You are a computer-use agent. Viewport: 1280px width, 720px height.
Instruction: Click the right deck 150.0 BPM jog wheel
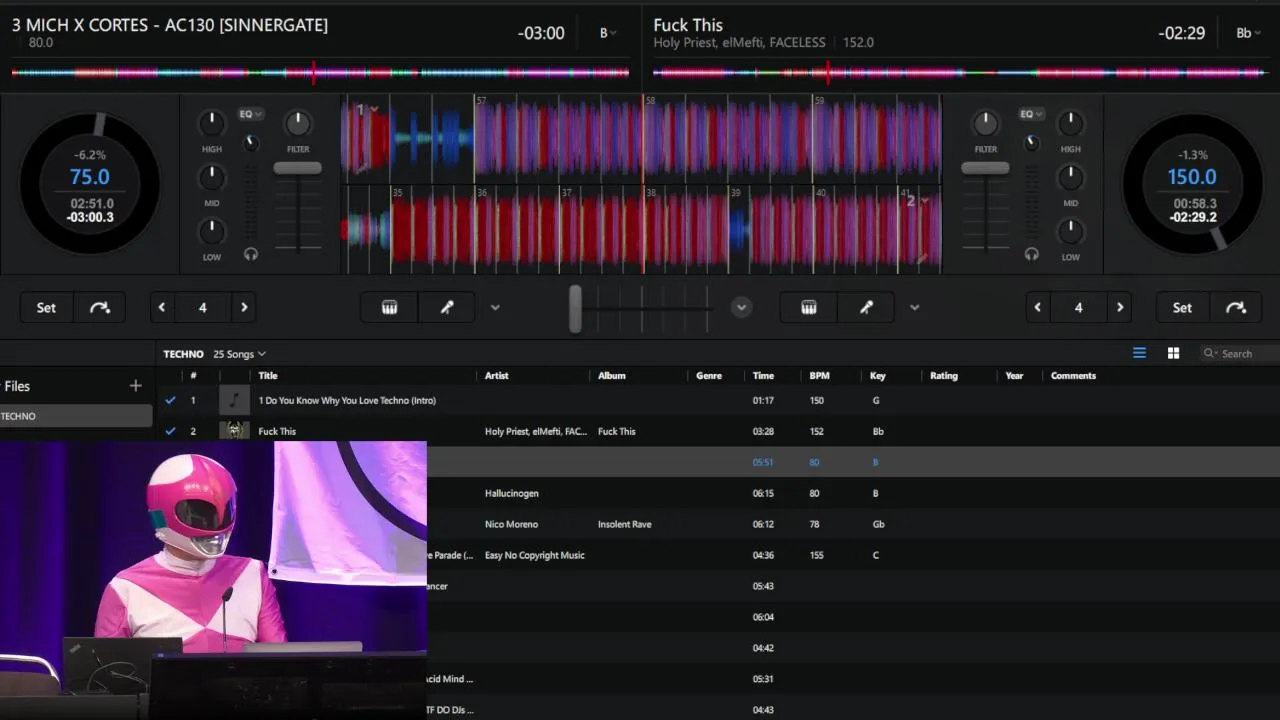coord(1193,184)
